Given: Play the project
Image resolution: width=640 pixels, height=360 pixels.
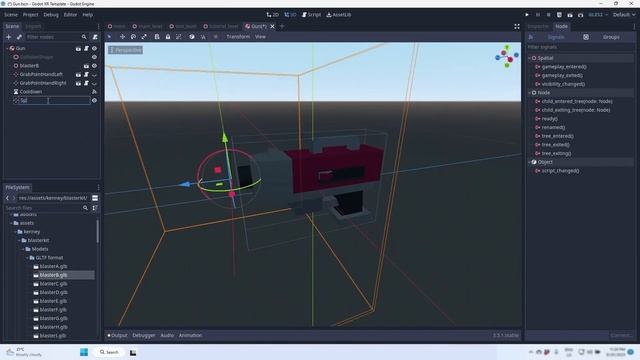Looking at the screenshot, I should point(527,15).
